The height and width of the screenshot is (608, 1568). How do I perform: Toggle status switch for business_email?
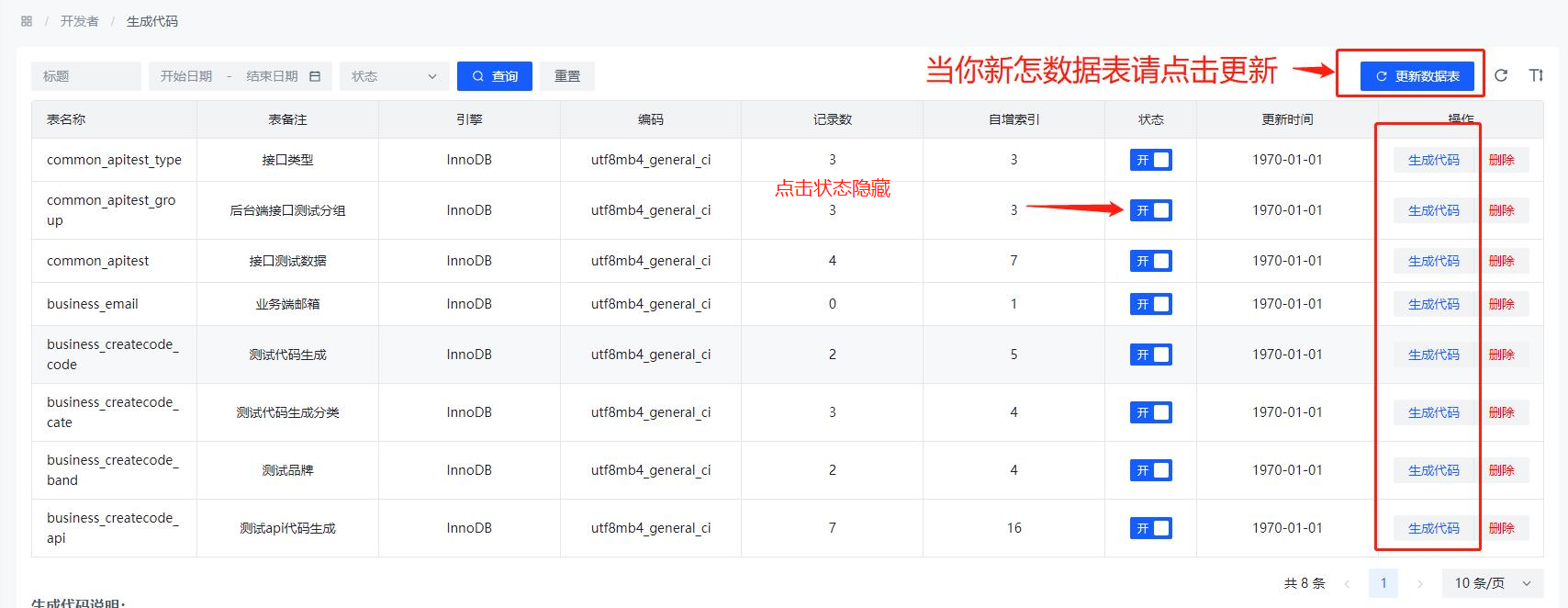tap(1150, 304)
